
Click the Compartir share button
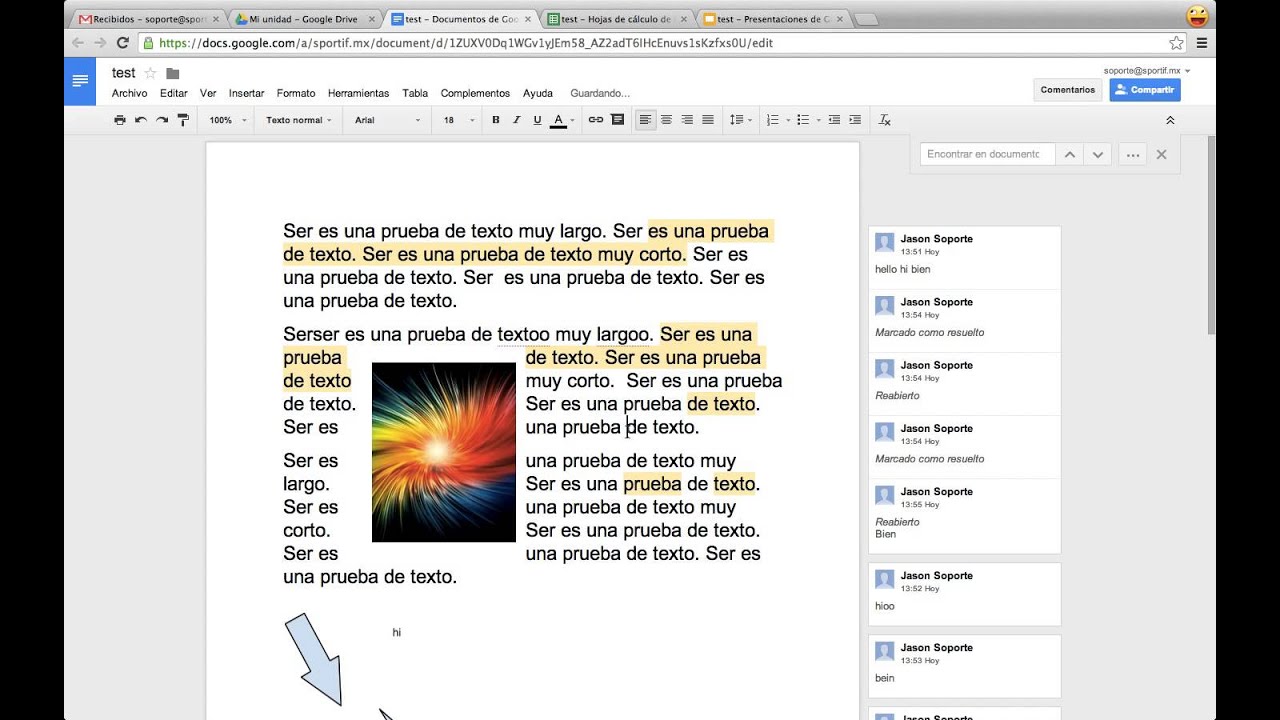[x=1145, y=90]
